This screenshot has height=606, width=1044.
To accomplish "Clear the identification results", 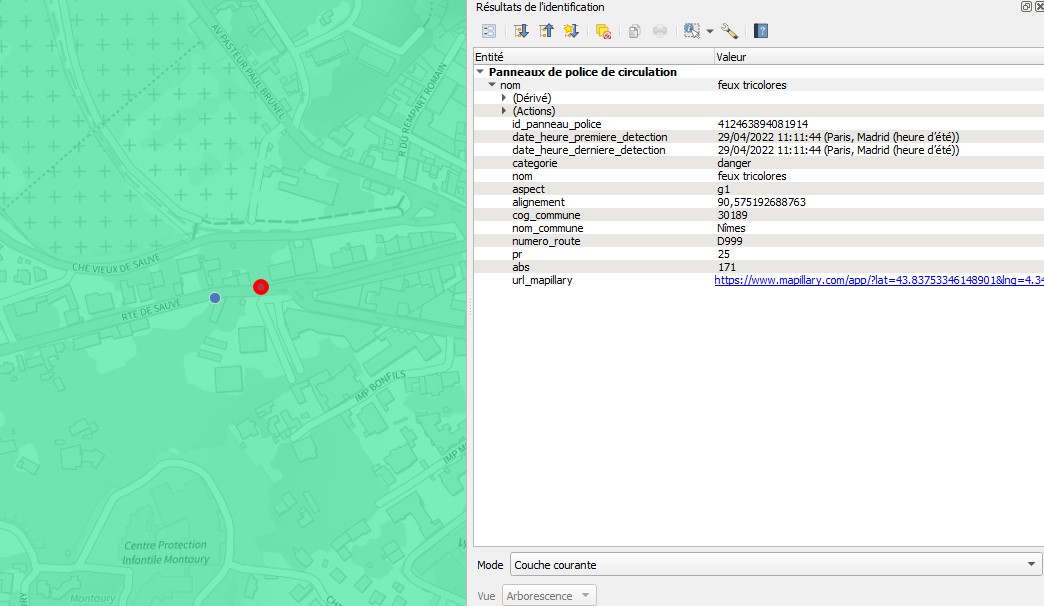I will coord(603,31).
